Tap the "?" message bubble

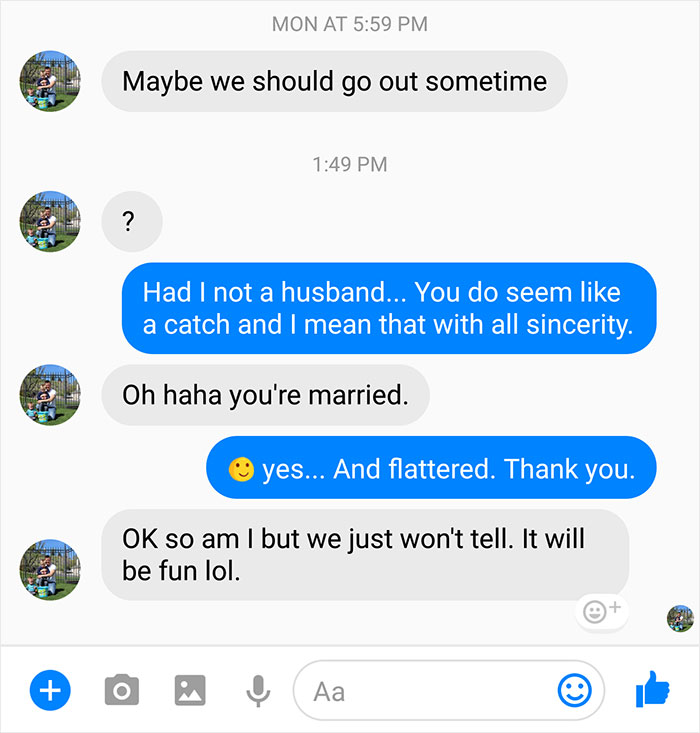pos(131,221)
